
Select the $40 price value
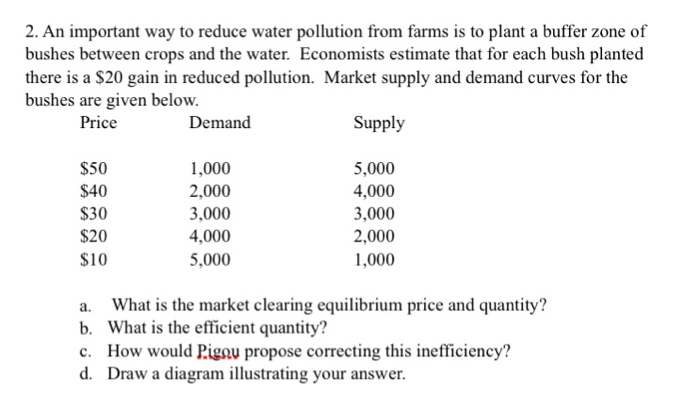[93, 191]
